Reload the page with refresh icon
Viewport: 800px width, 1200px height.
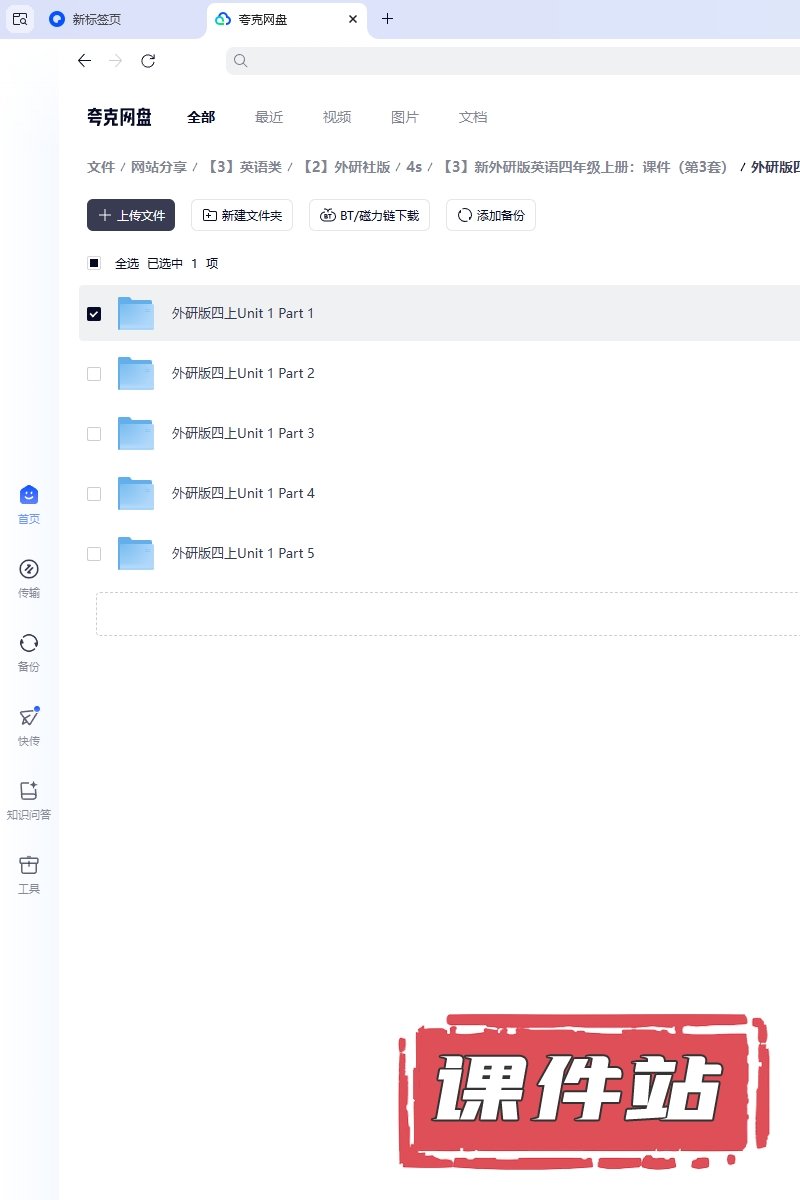(x=148, y=61)
